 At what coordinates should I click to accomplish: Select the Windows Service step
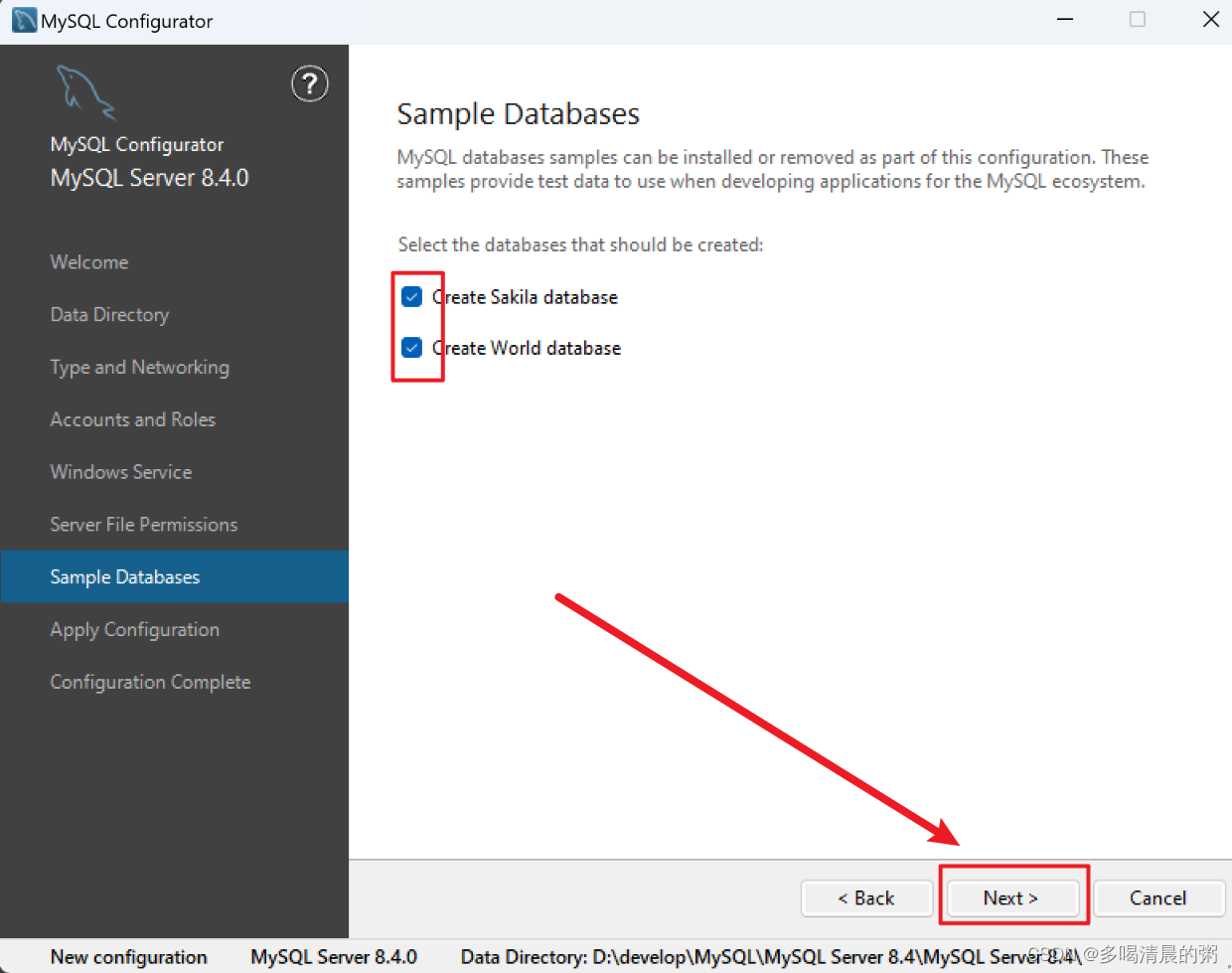click(x=121, y=472)
